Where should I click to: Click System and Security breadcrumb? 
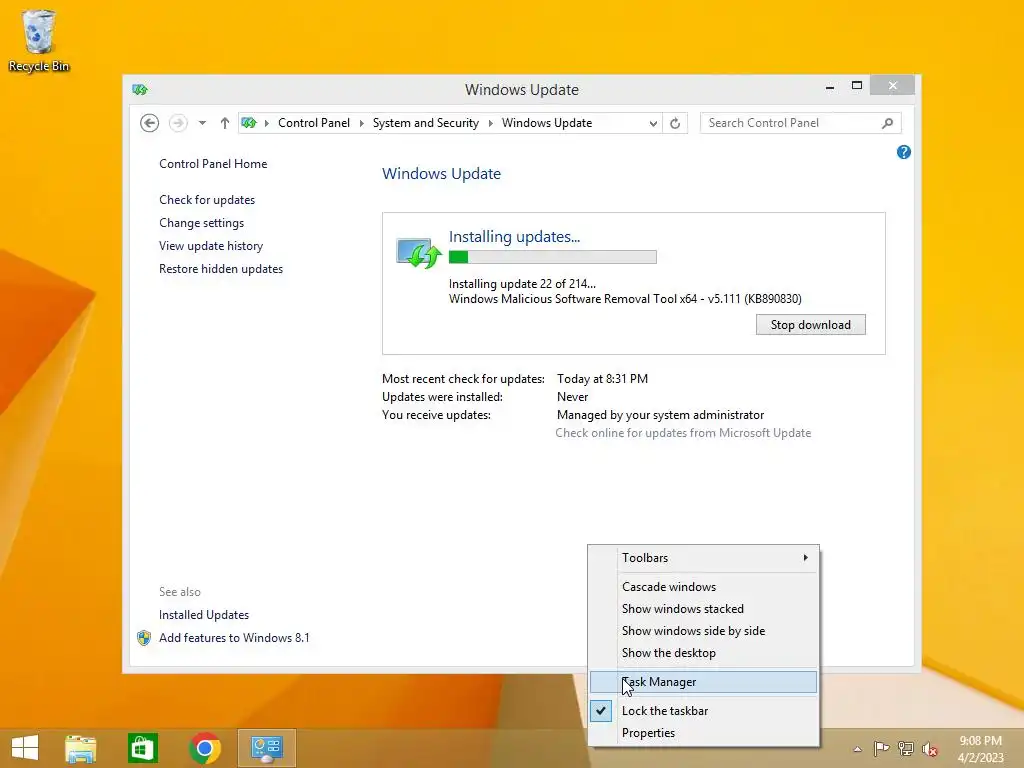click(x=425, y=123)
